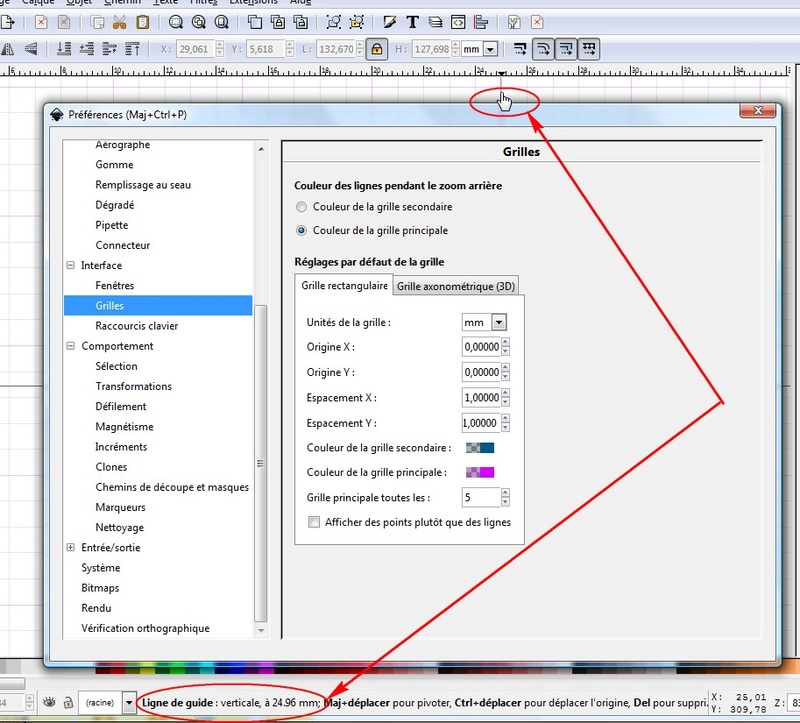Open Inkscape preferences toolbar icon

514,22
